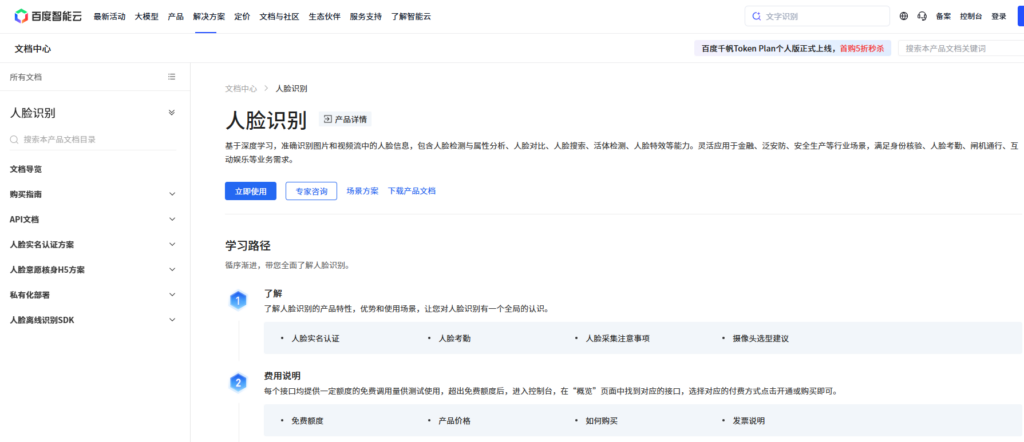Open the 如何购买 link
Screen dimensions: 1024x442
[x=601, y=420]
